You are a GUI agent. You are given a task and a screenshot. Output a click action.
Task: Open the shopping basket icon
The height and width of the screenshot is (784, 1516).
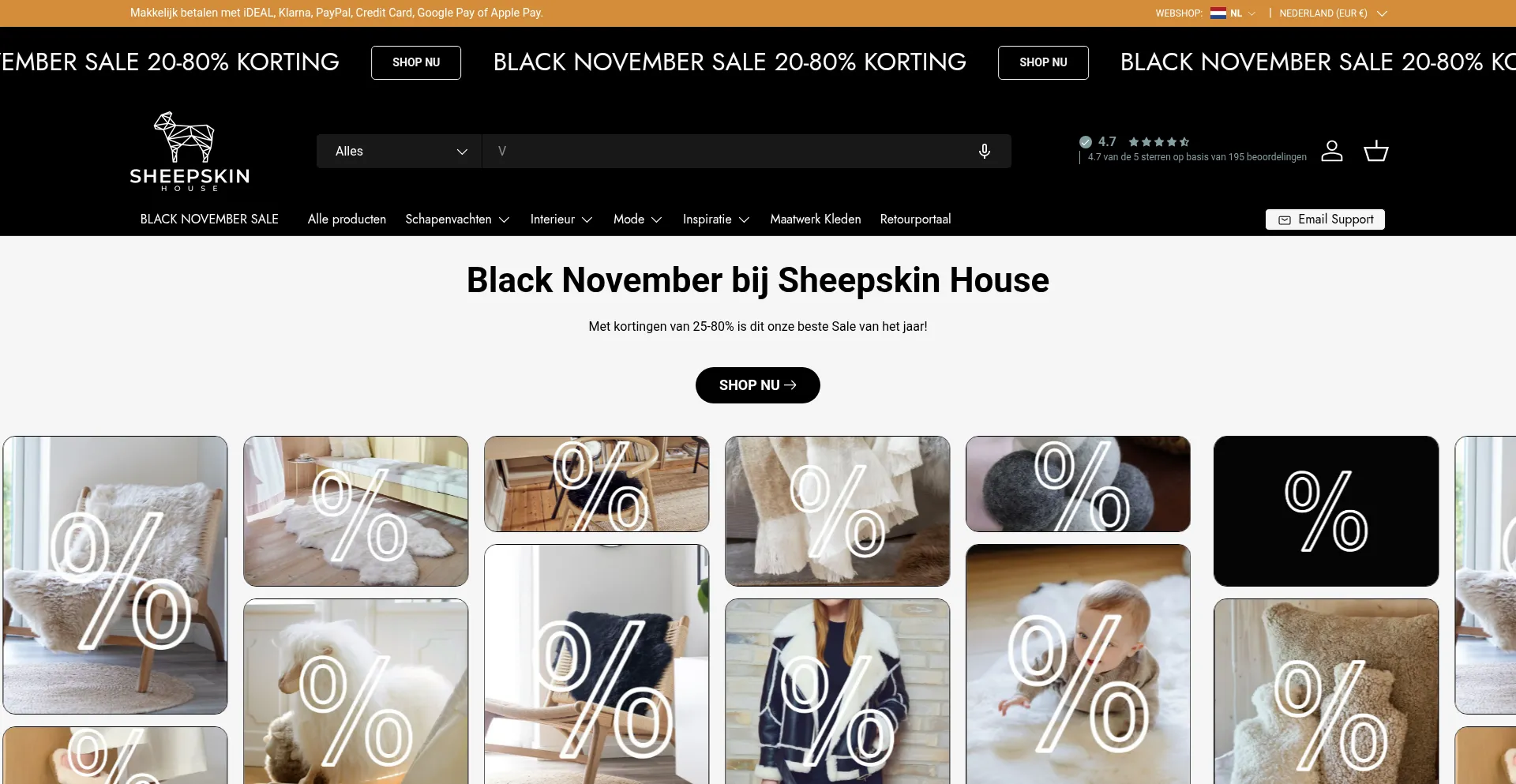(x=1376, y=151)
